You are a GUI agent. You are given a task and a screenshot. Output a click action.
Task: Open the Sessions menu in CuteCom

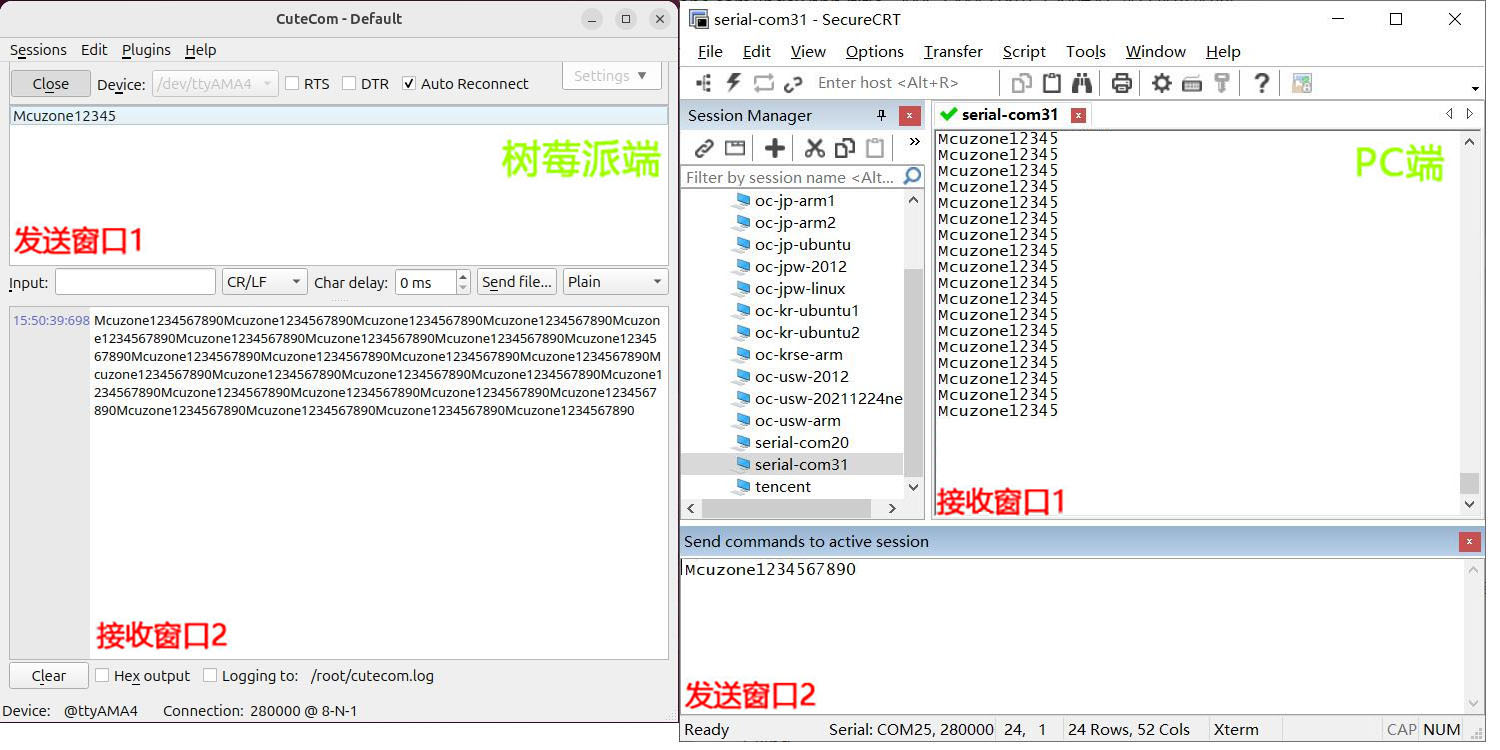(38, 50)
